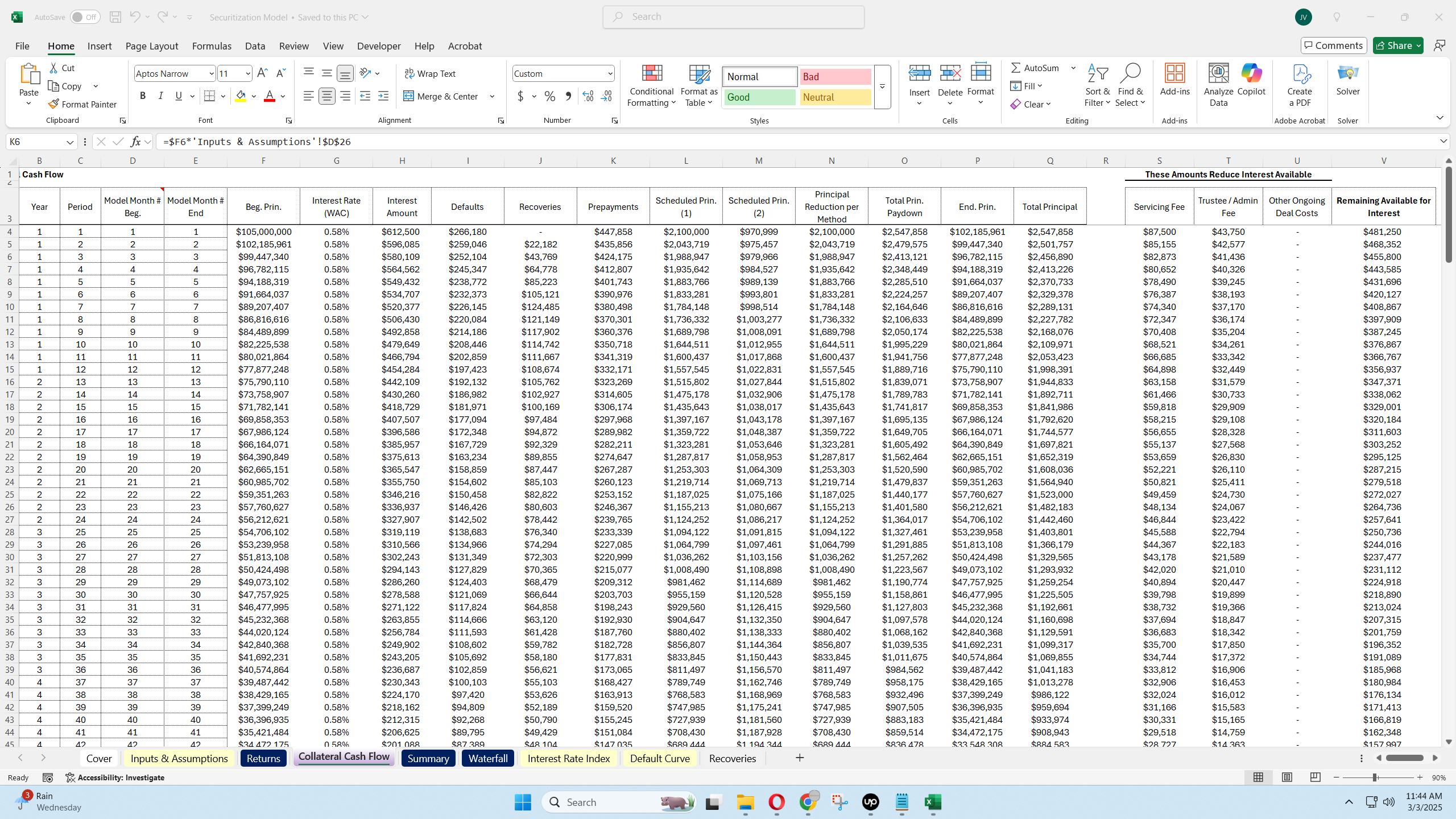Switch to Page Break Preview icon
The width and height of the screenshot is (1456, 819).
pyautogui.click(x=1315, y=777)
